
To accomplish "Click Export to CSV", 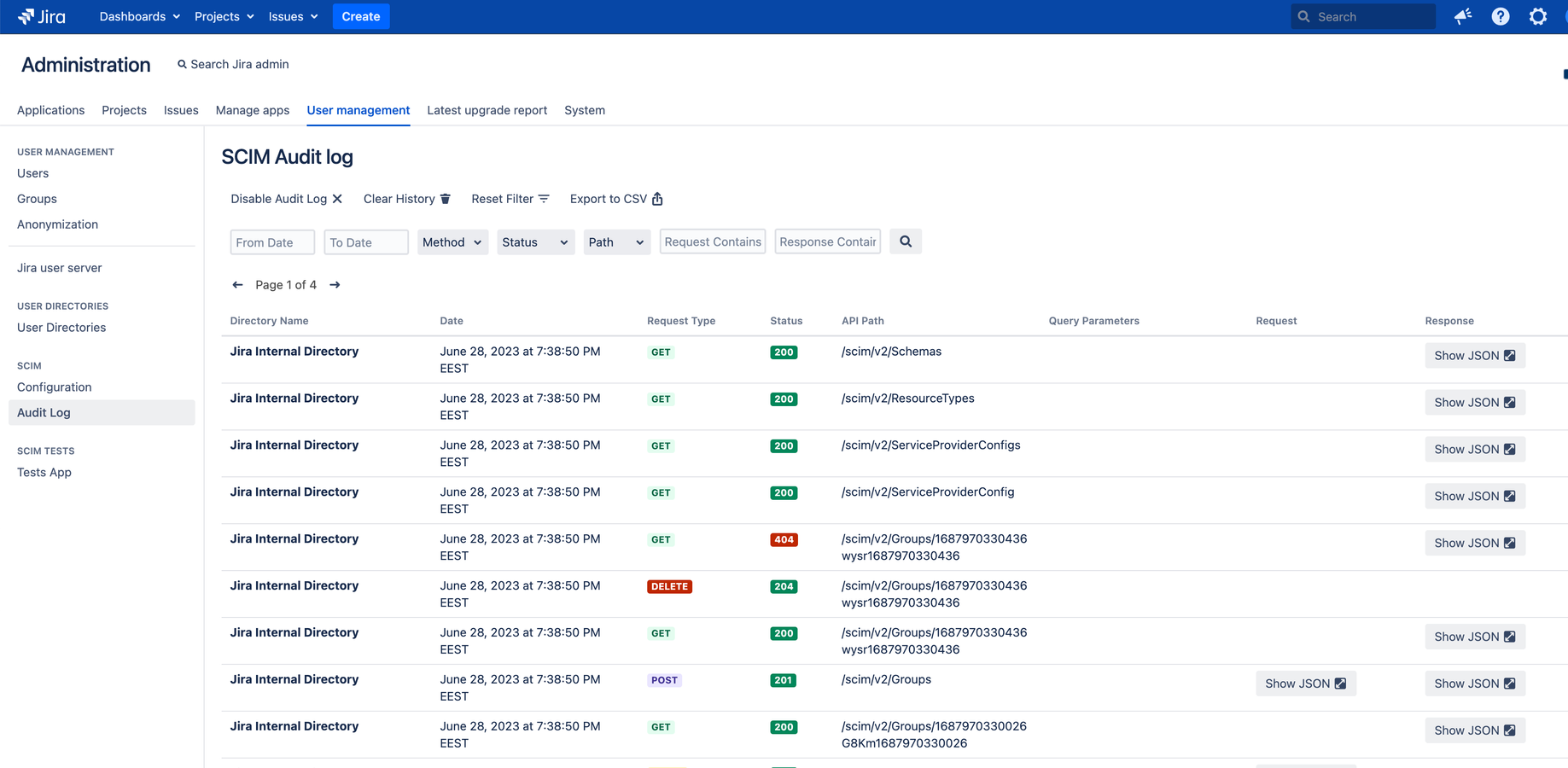I will [x=616, y=199].
